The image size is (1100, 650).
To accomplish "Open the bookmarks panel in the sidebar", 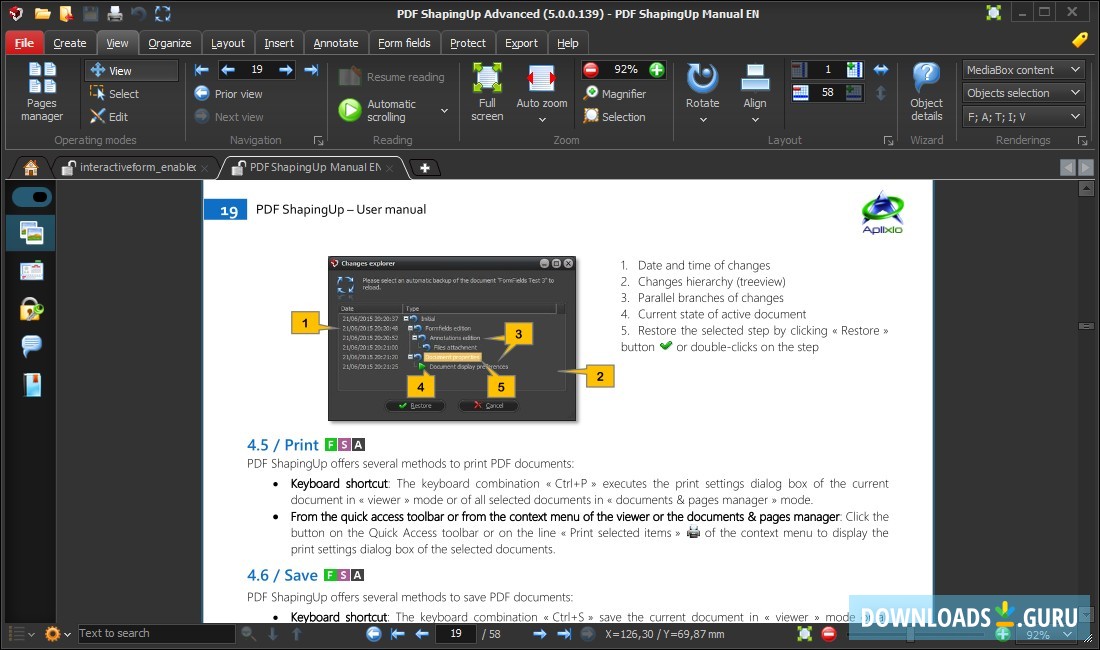I will (31, 383).
